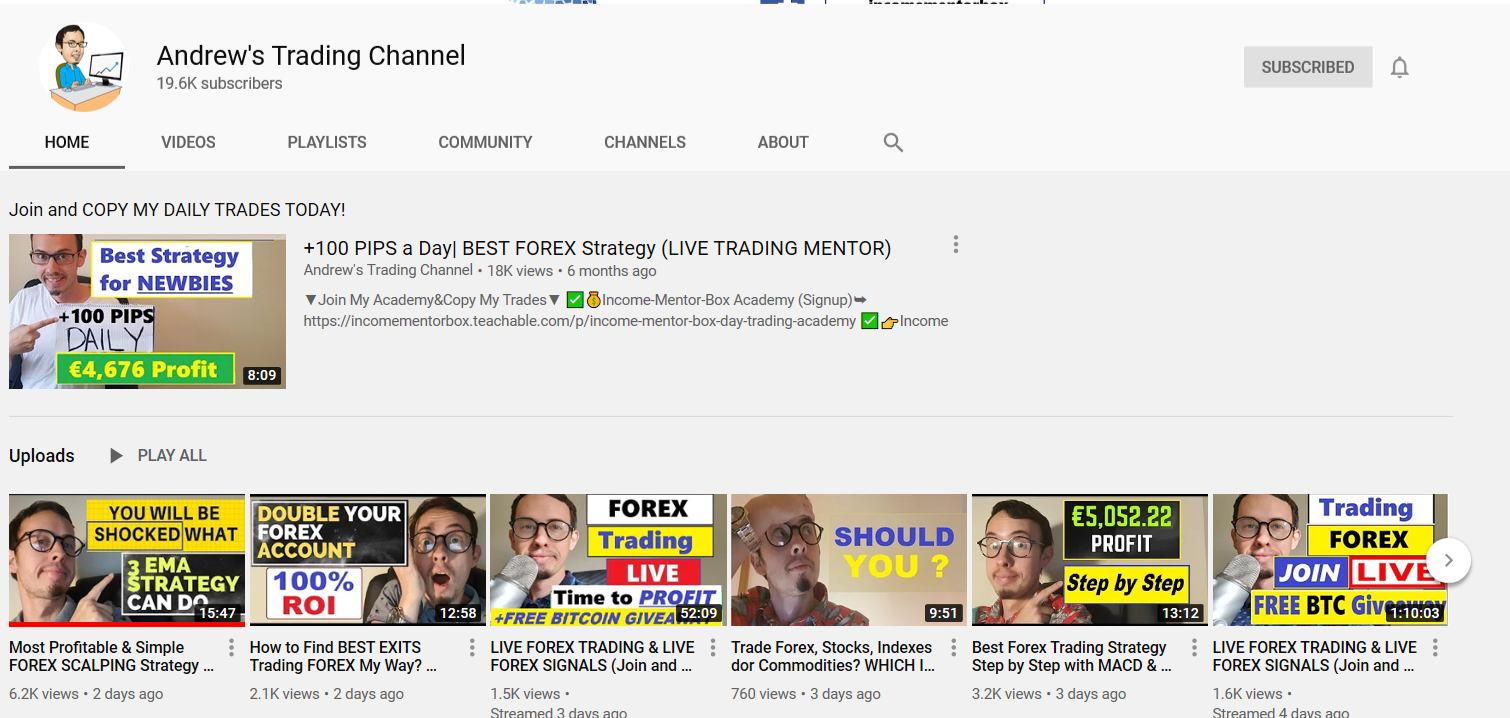Switch to the VIDEOS tab
Screen dimensions: 1510x718
[x=188, y=142]
